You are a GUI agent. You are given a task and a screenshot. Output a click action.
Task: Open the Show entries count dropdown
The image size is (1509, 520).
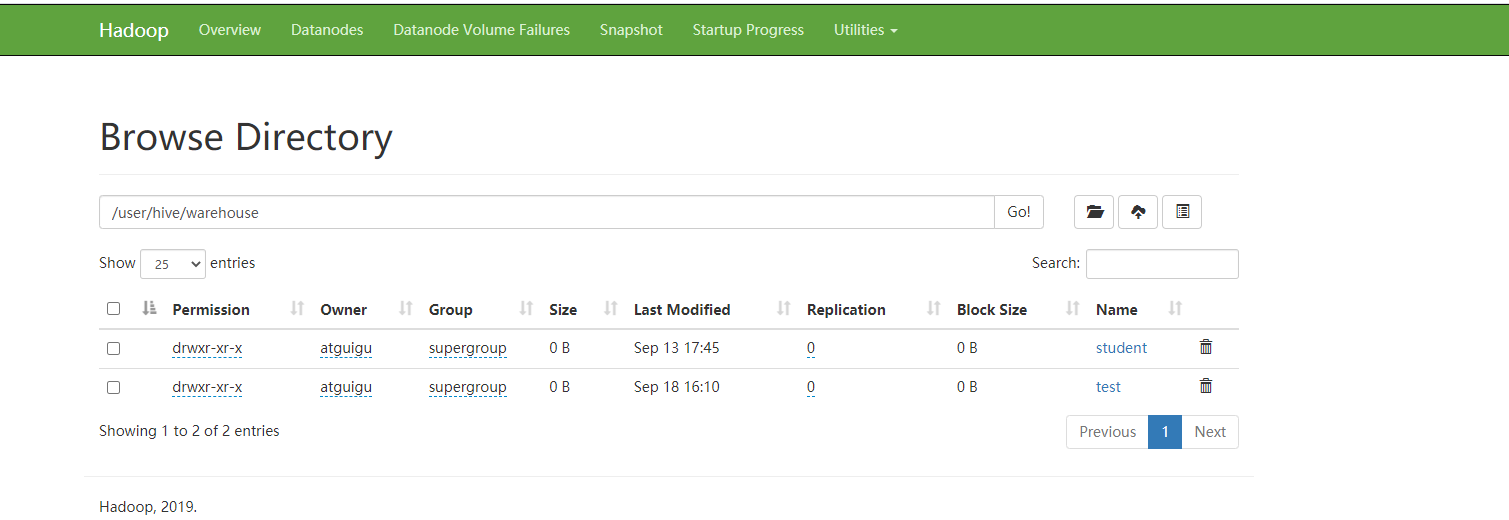pos(173,264)
